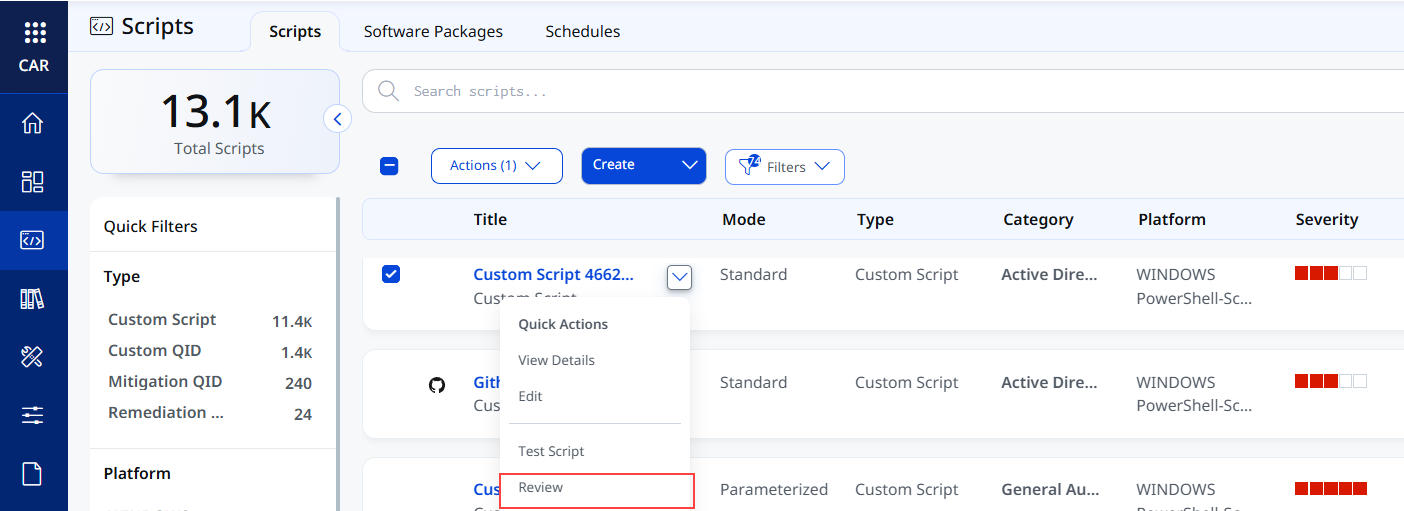Click the Type column header
1404x511 pixels.
(875, 219)
